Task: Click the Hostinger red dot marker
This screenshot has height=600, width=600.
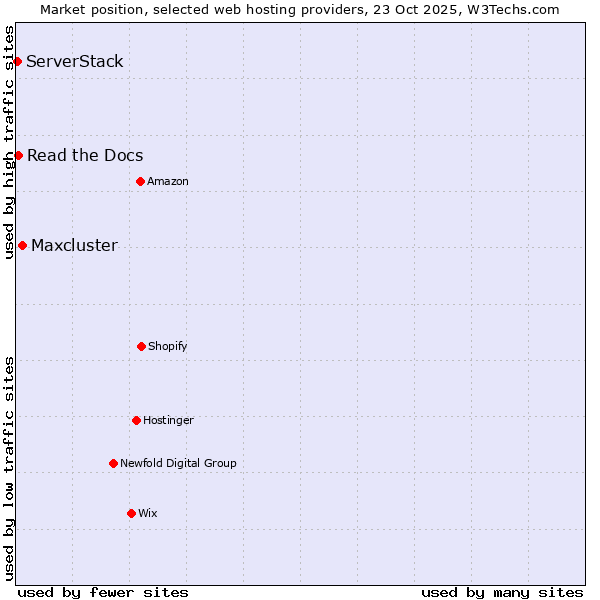Action: coord(136,420)
